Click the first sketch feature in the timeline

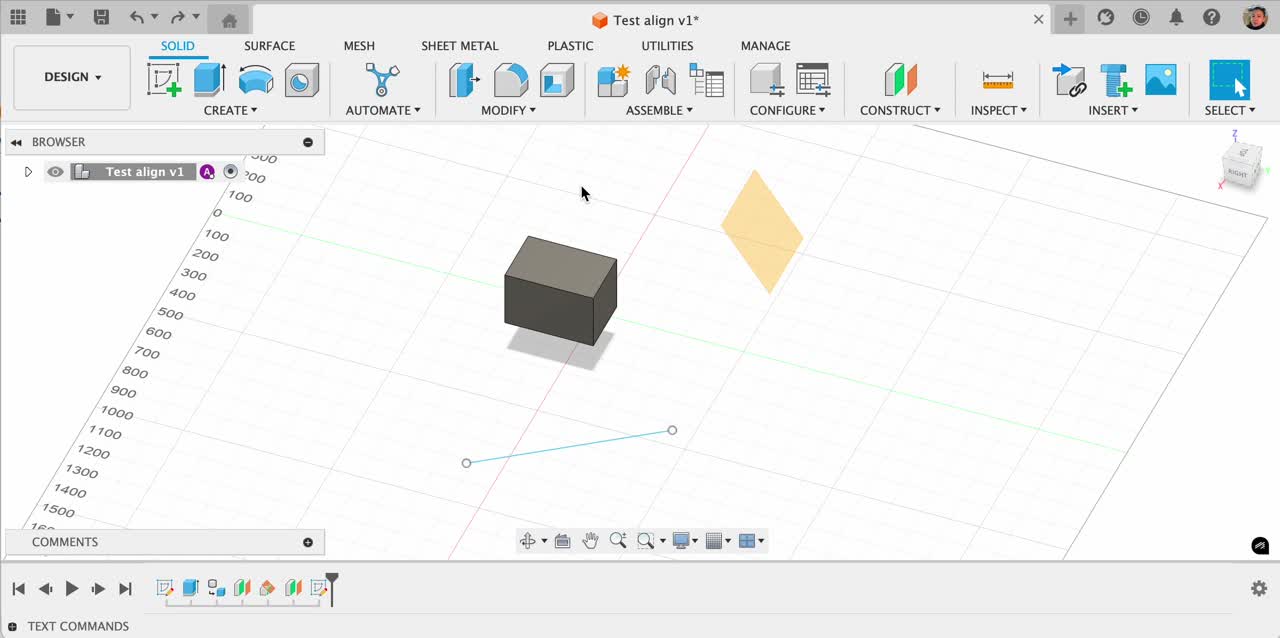pos(166,588)
